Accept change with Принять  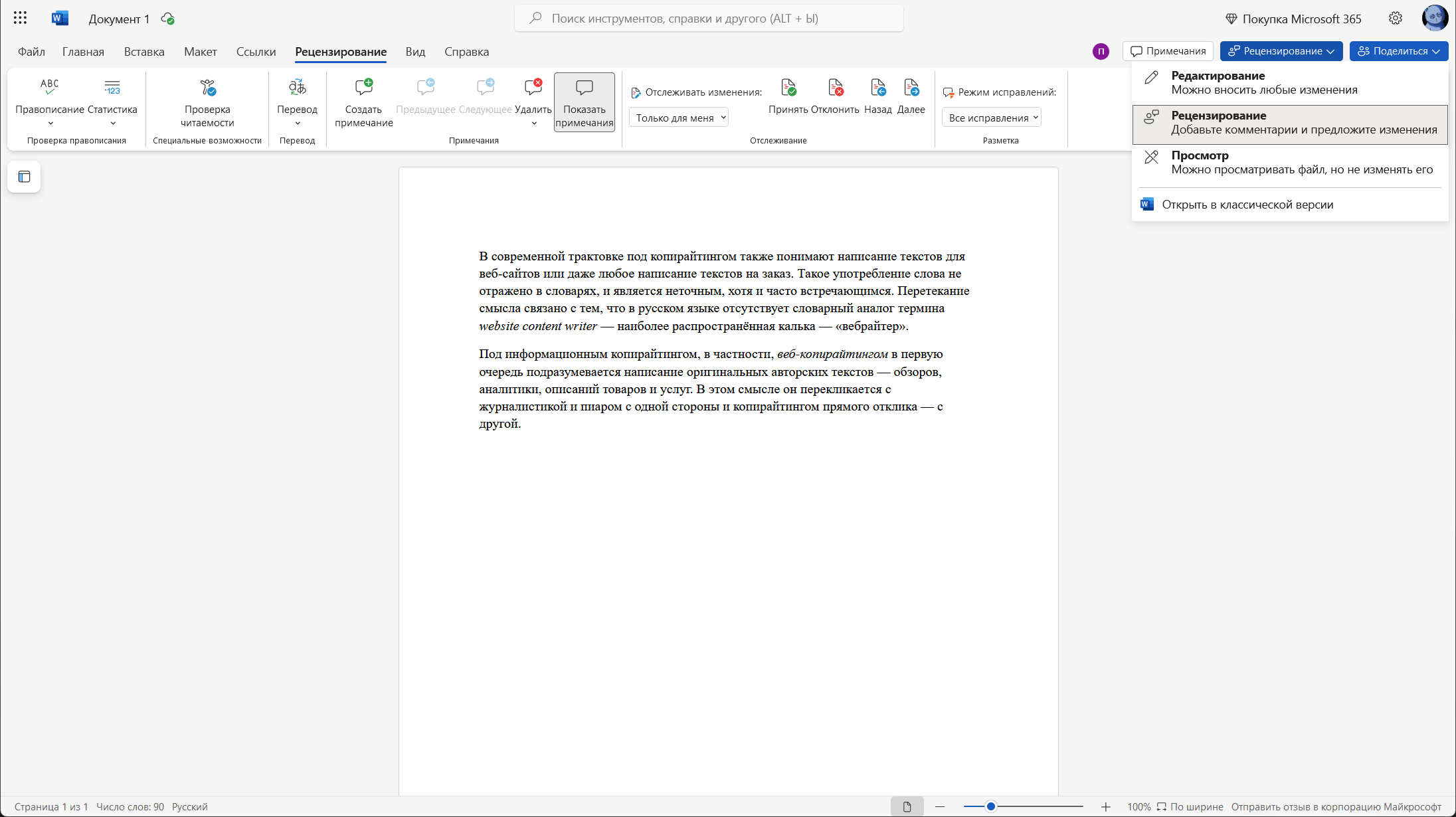click(788, 96)
